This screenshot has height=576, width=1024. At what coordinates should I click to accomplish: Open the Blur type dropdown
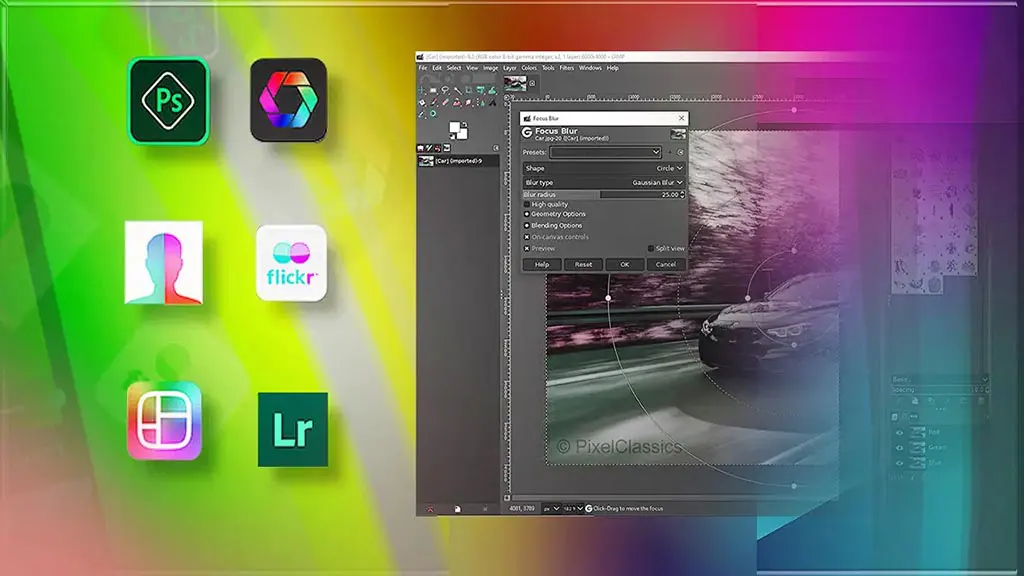[x=603, y=183]
